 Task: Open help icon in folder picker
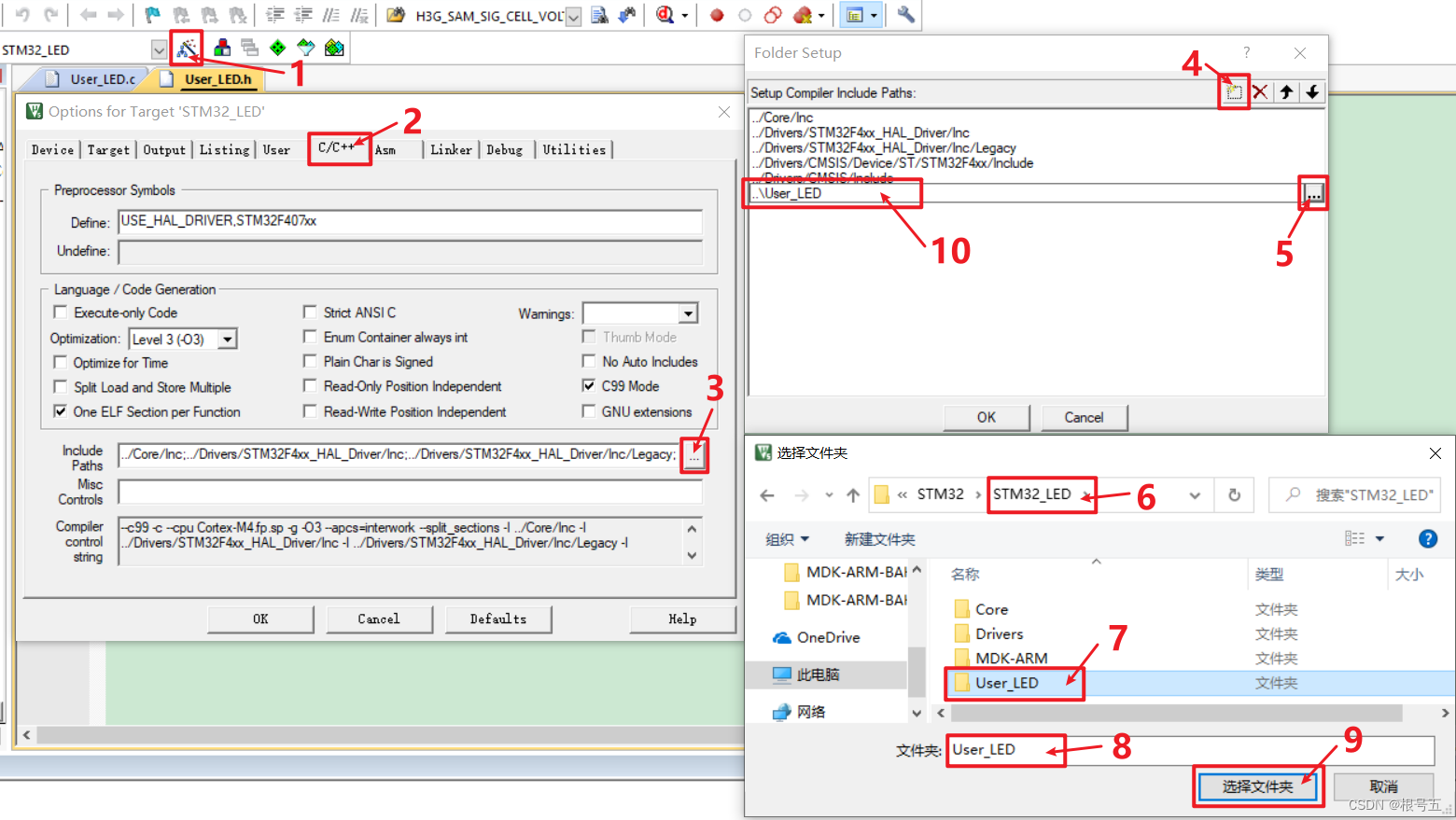1428,538
